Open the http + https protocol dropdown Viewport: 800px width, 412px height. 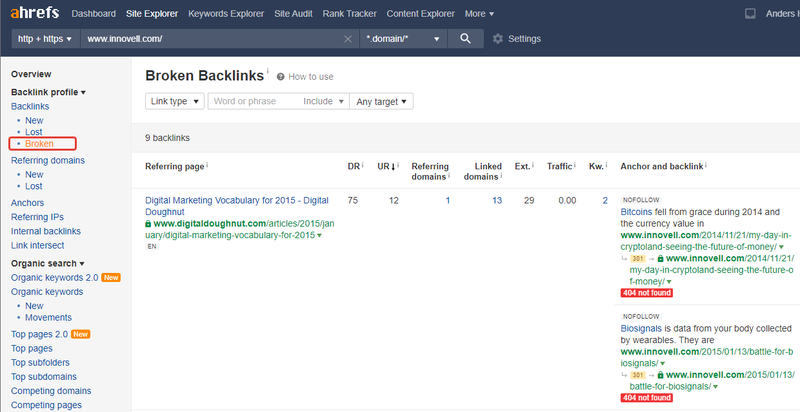point(45,39)
